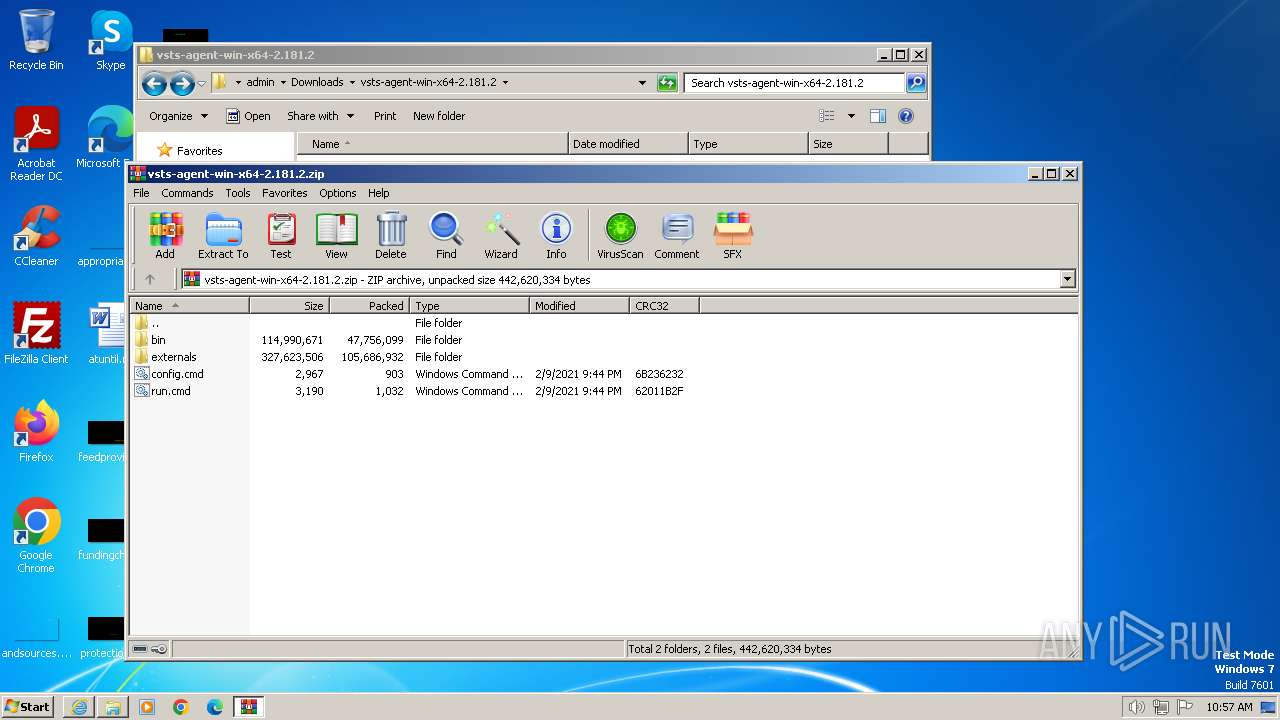Screen dimensions: 1280x720
Task: Click Back arrow in Explorer window
Action: coord(154,83)
